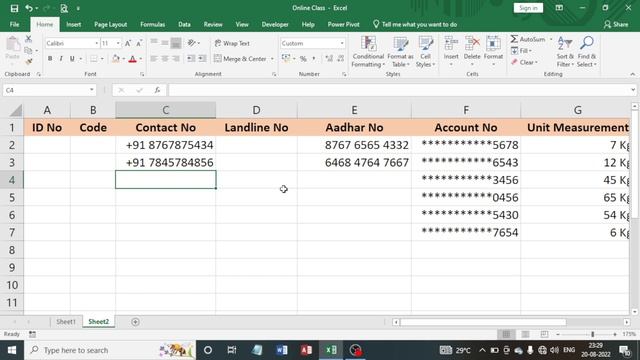Click Tell me what you want to do
Screen dimensions: 640x360
click(415, 24)
